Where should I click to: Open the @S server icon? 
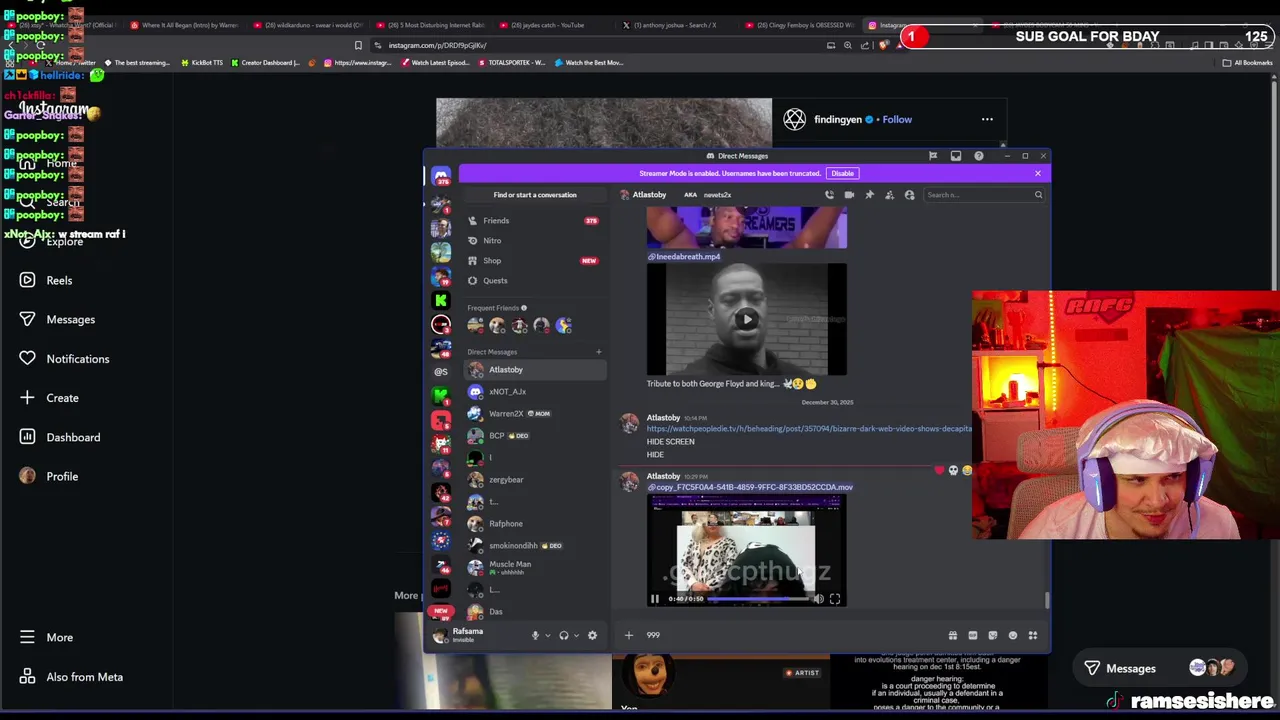[441, 371]
